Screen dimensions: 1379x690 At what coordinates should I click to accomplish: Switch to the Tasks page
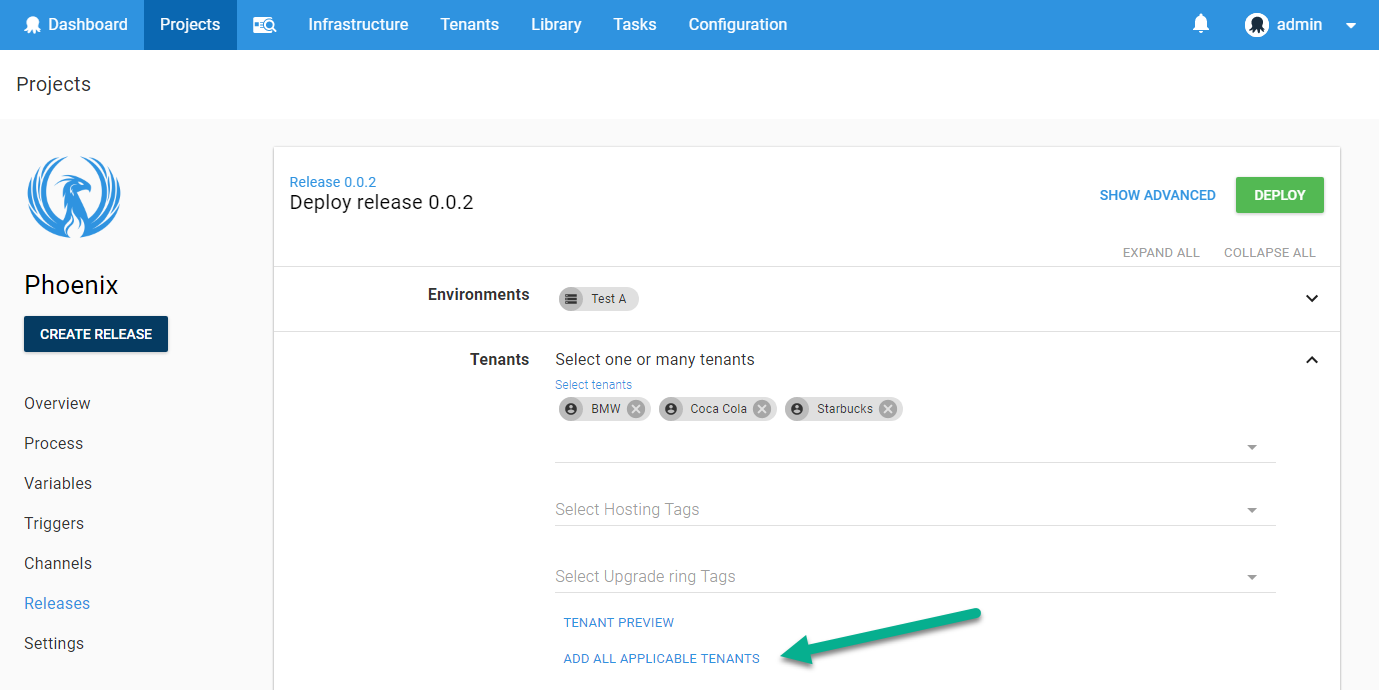(x=634, y=24)
